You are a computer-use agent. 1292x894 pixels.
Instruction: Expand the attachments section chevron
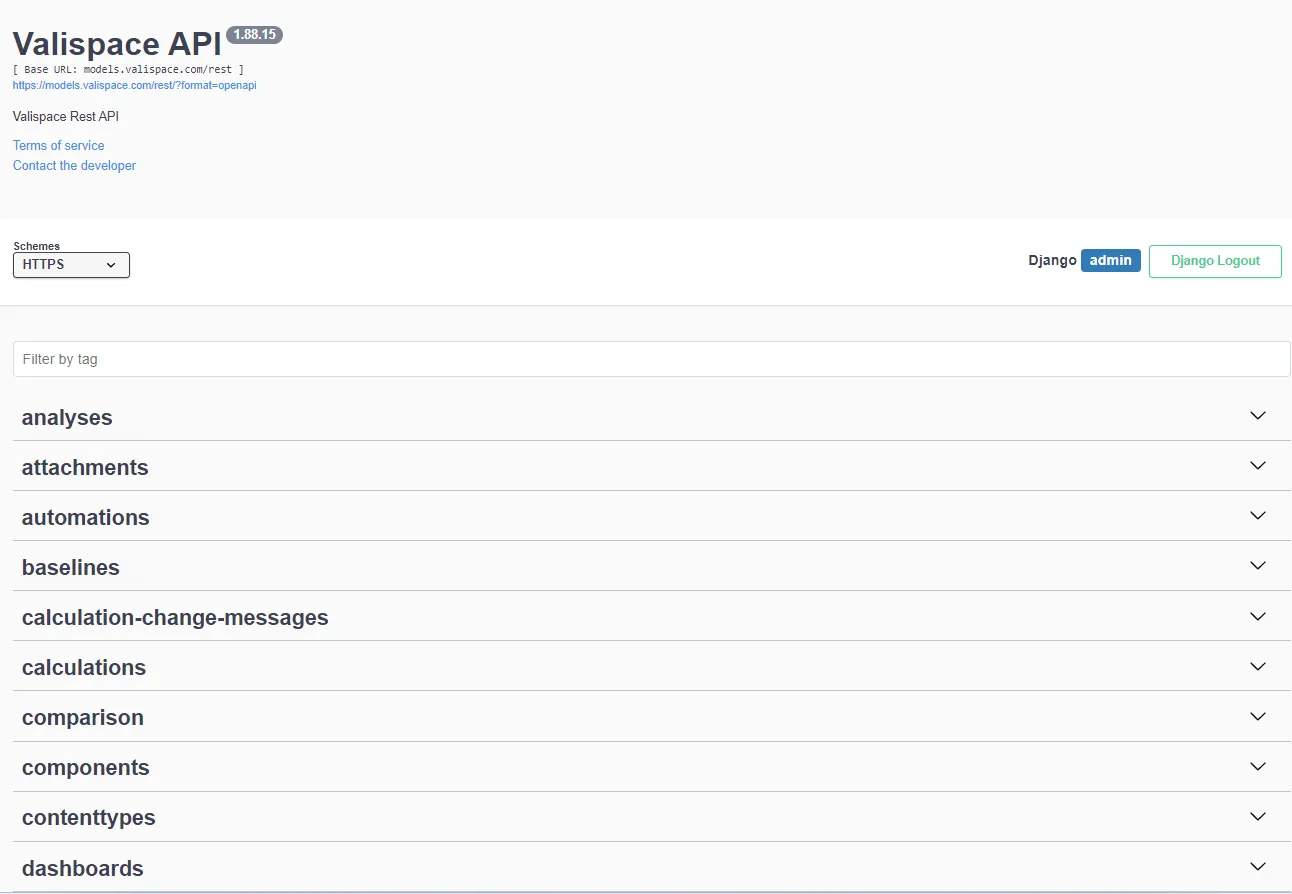point(1258,465)
